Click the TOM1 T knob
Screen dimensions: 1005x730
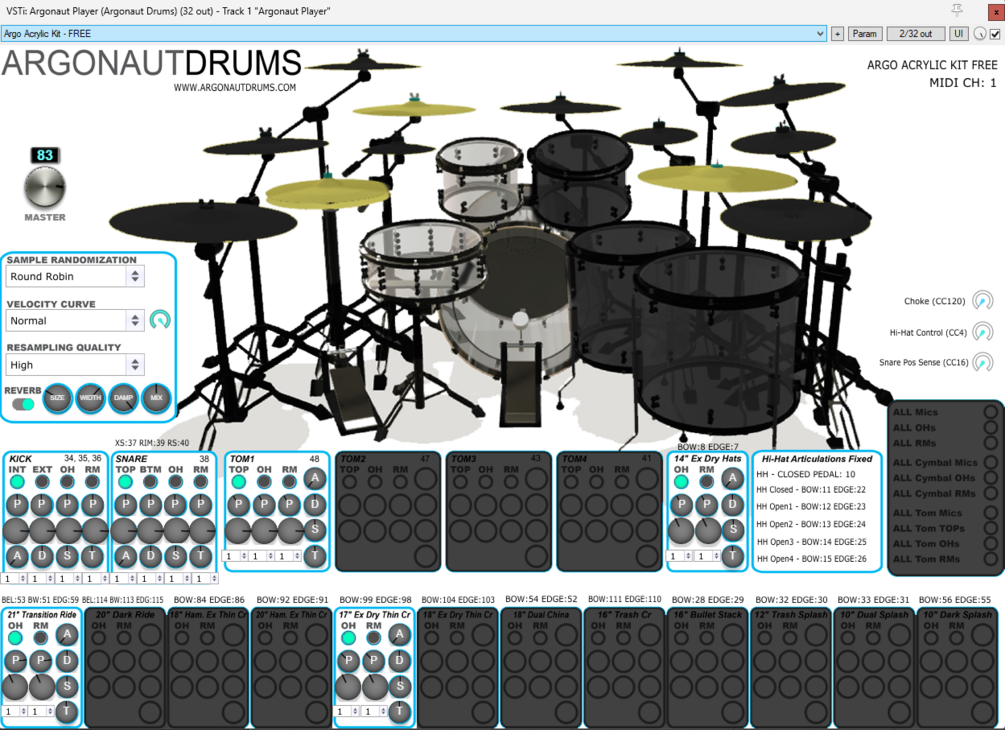[315, 556]
